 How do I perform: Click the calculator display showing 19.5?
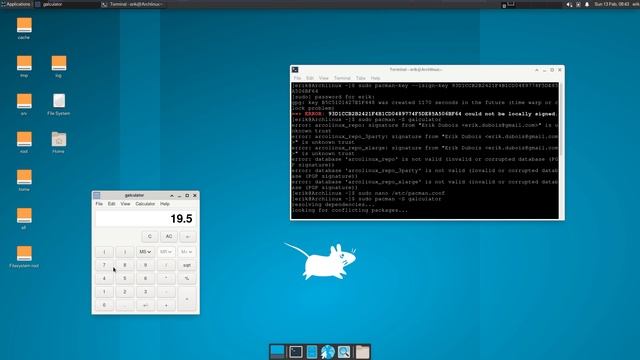click(x=145, y=219)
